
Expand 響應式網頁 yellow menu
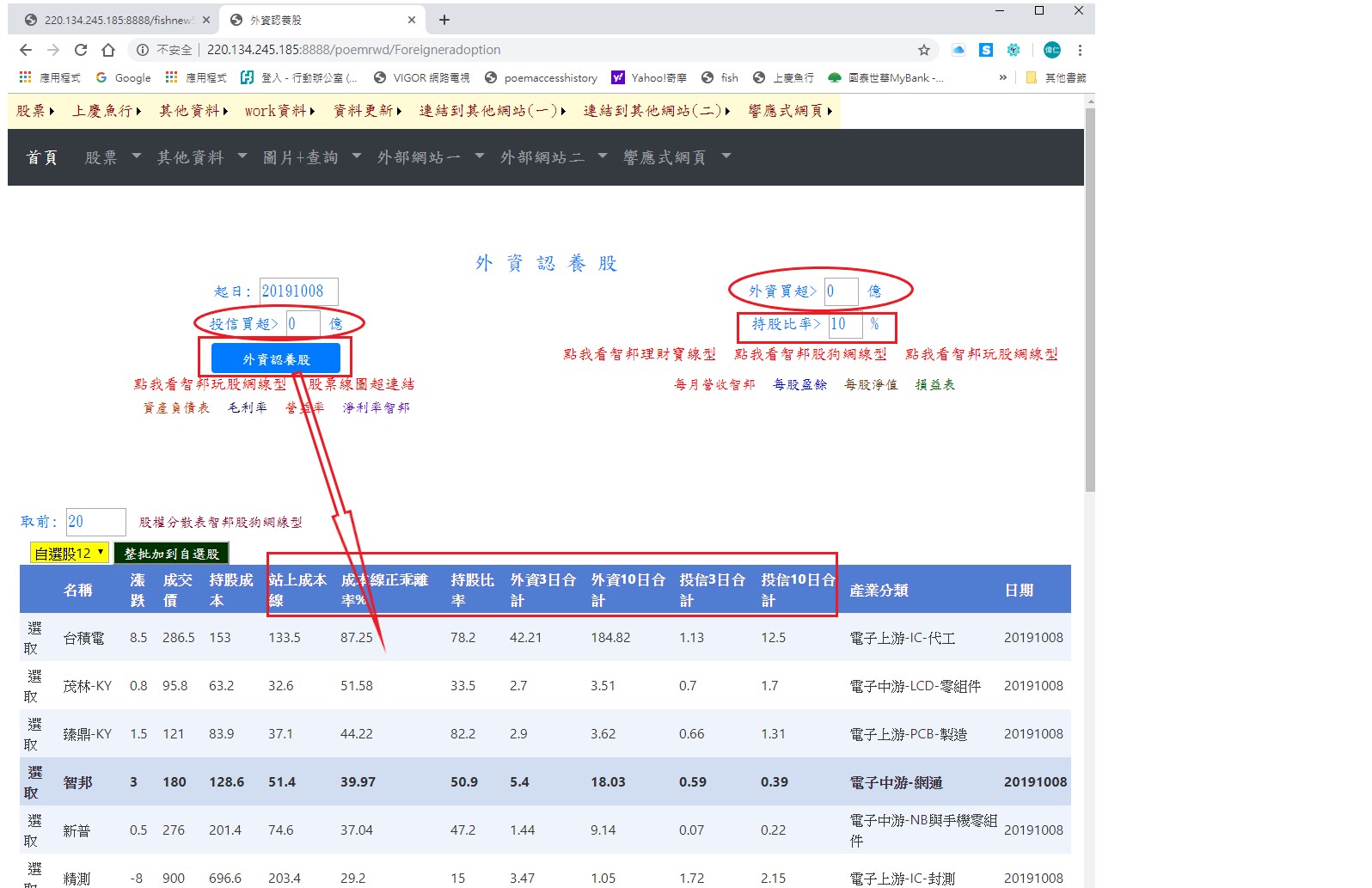[790, 111]
